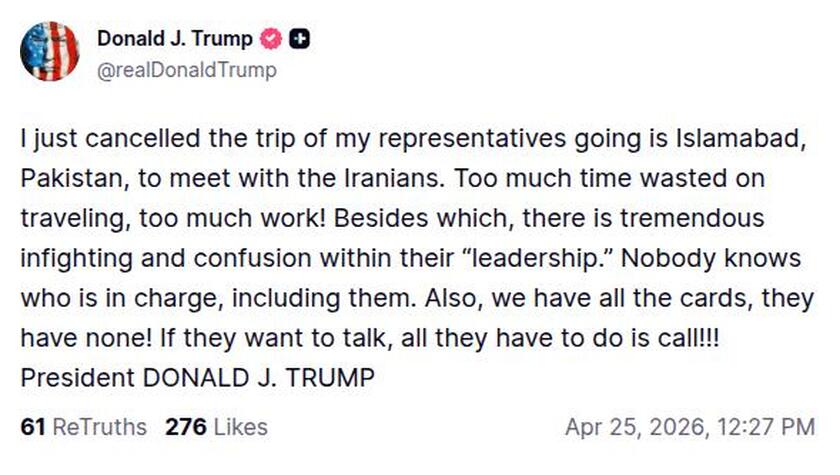The height and width of the screenshot is (475, 840).
Task: View the Likes label list
Action: click(240, 427)
